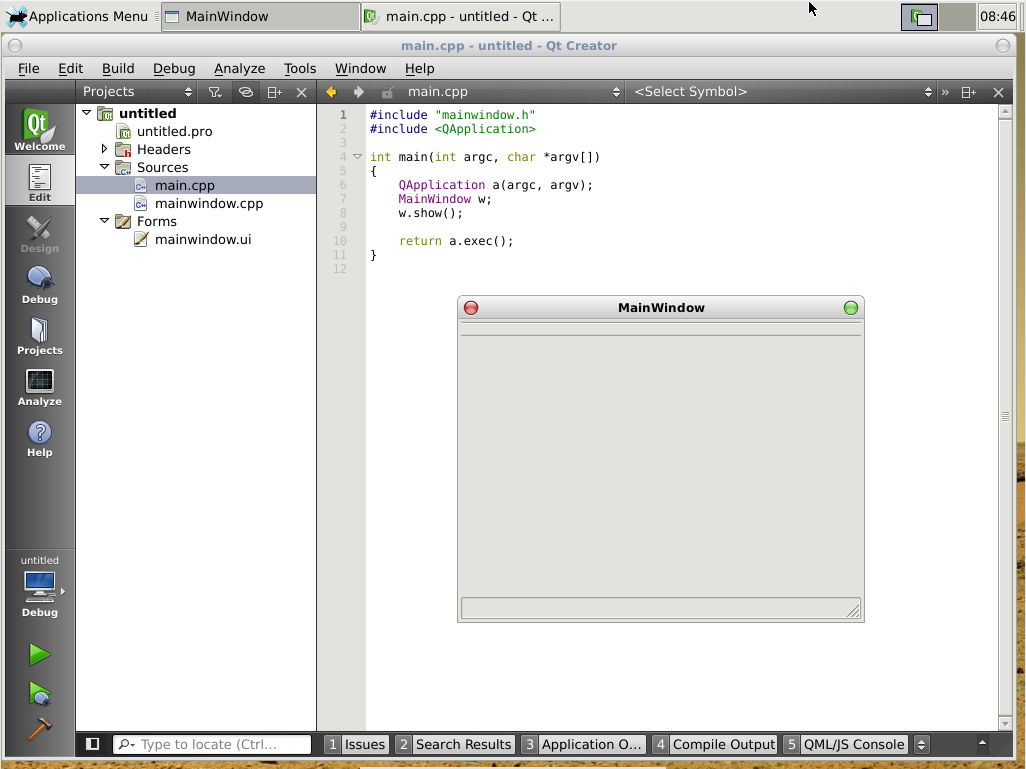Image resolution: width=1026 pixels, height=769 pixels.
Task: Open the Welcome mode
Action: click(x=39, y=129)
